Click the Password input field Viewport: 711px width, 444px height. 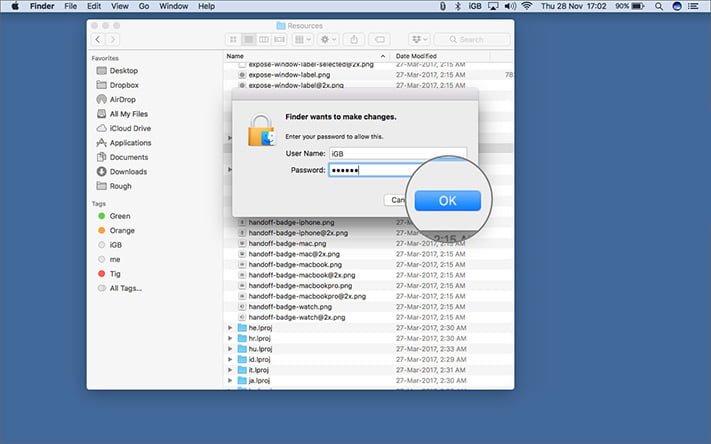(372, 170)
